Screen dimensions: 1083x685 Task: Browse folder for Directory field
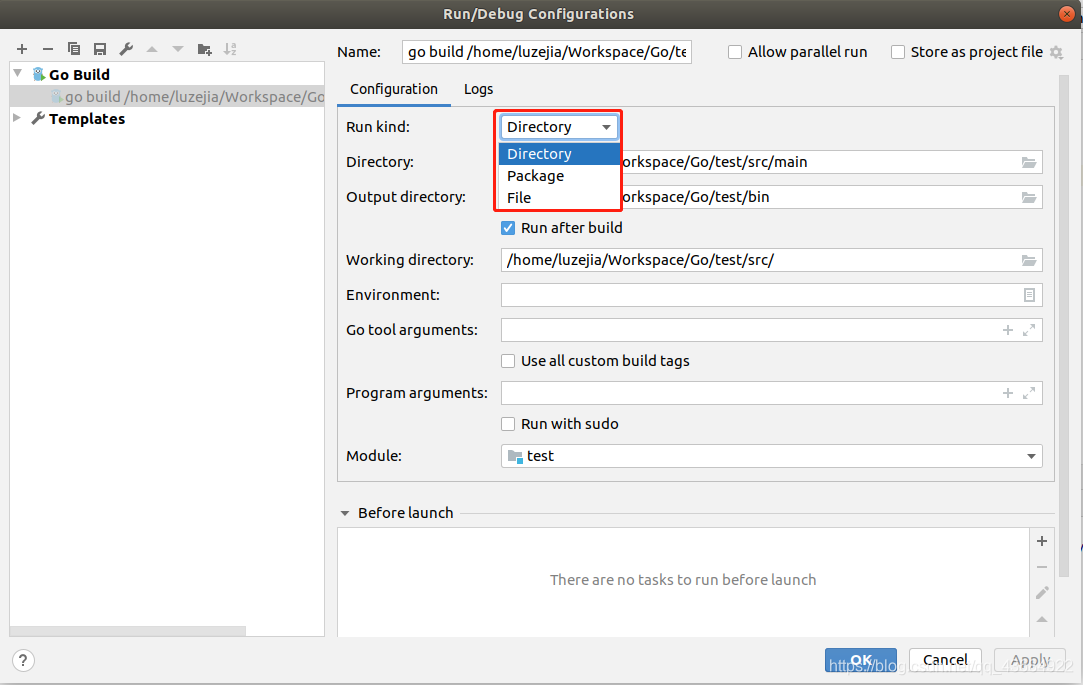[1029, 162]
